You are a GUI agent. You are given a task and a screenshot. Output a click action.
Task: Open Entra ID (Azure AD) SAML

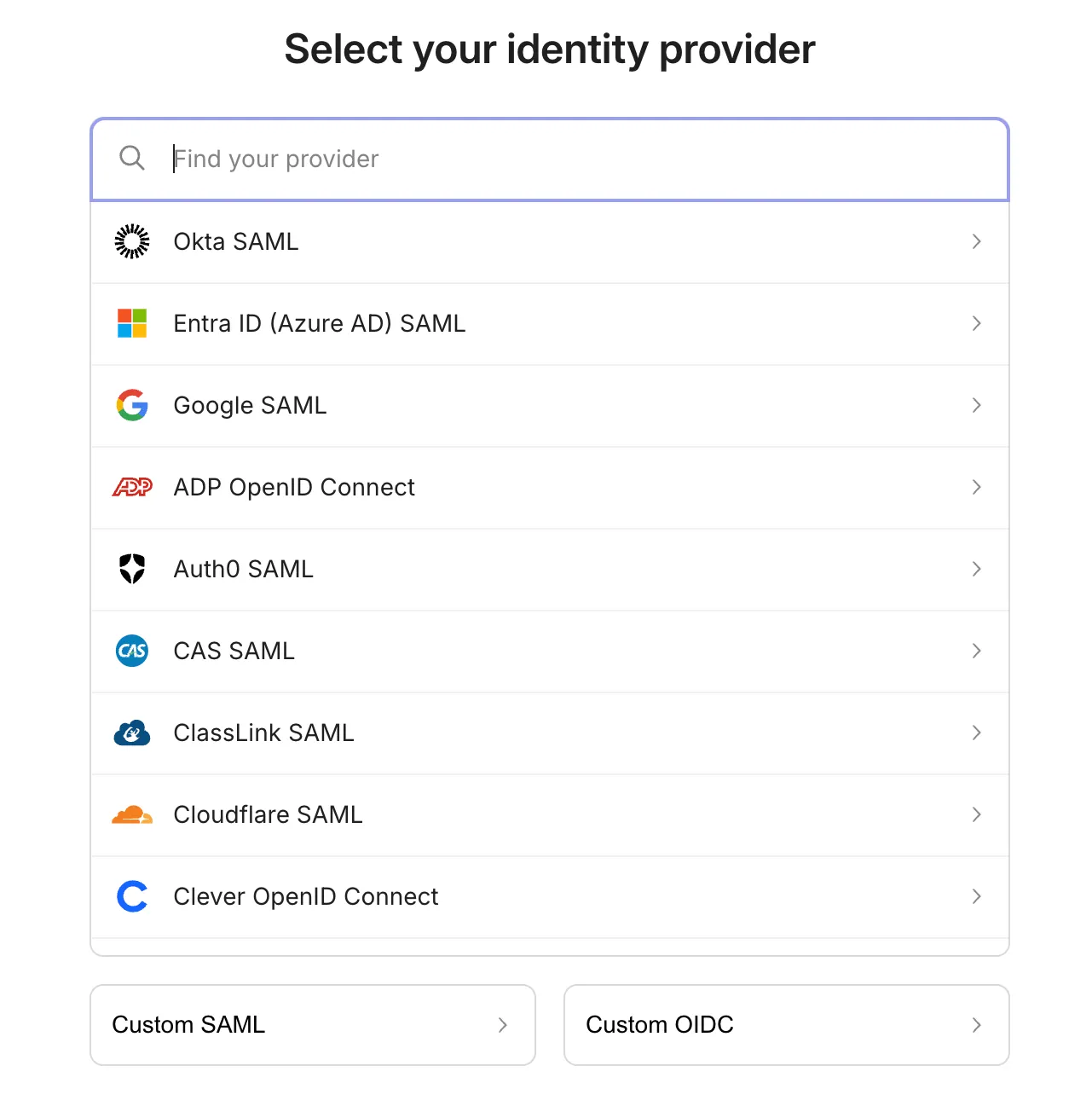(x=549, y=323)
